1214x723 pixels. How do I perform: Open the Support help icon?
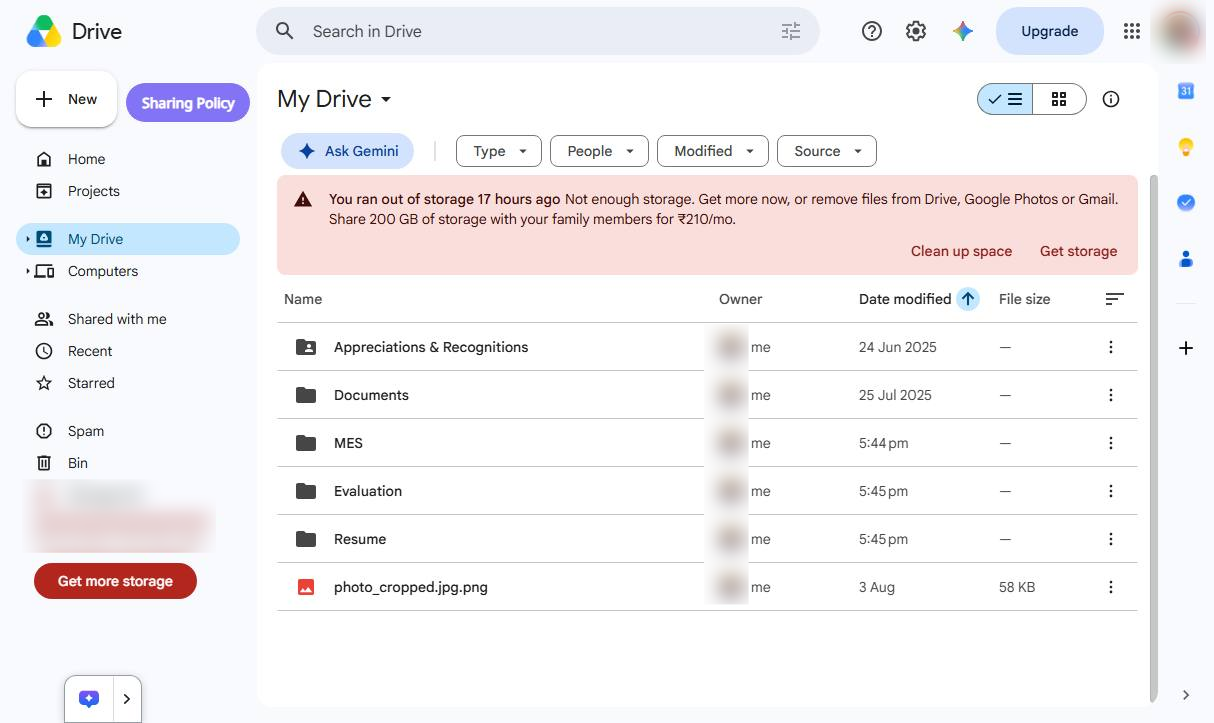tap(872, 31)
